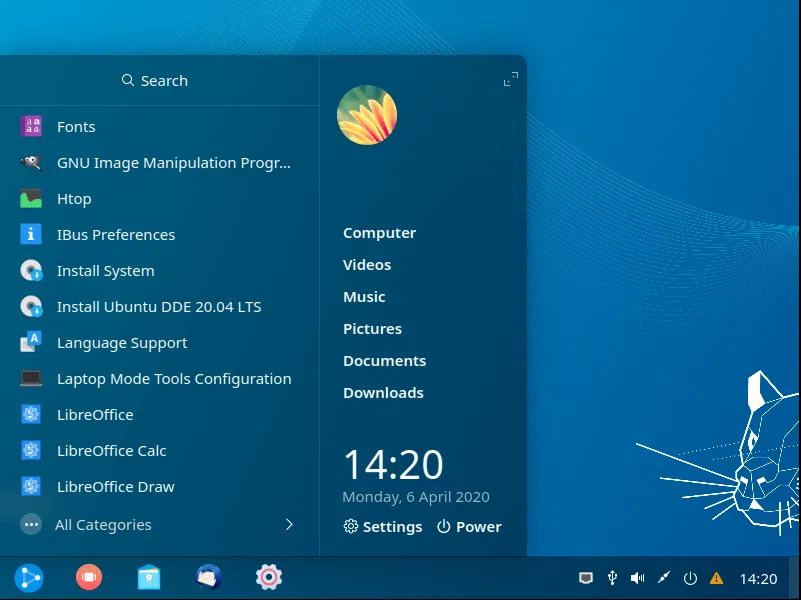Open IBus Preferences info icon
This screenshot has width=801, height=600.
tap(31, 234)
